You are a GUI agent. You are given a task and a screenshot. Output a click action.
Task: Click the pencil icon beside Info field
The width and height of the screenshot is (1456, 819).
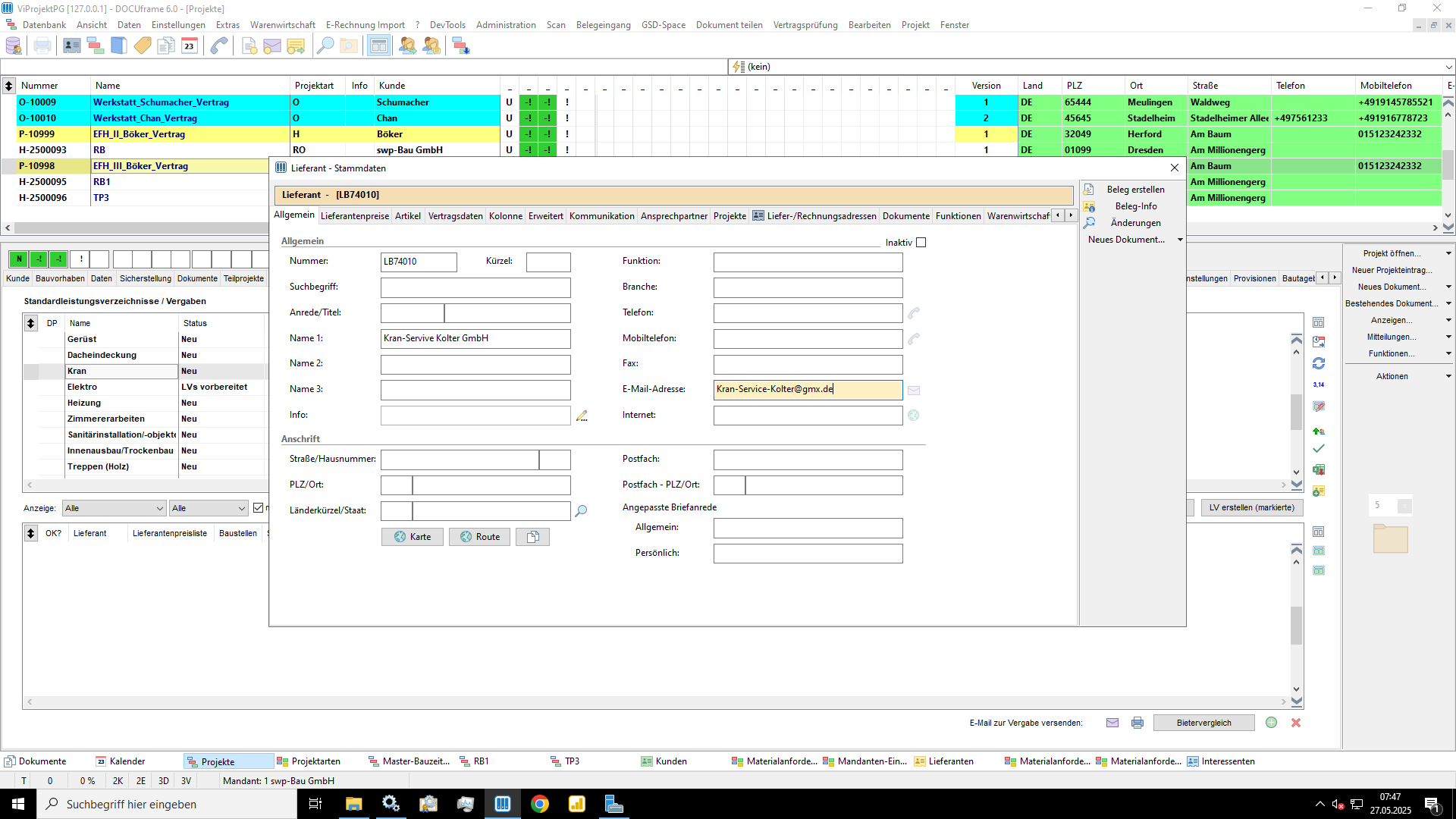[x=582, y=416]
